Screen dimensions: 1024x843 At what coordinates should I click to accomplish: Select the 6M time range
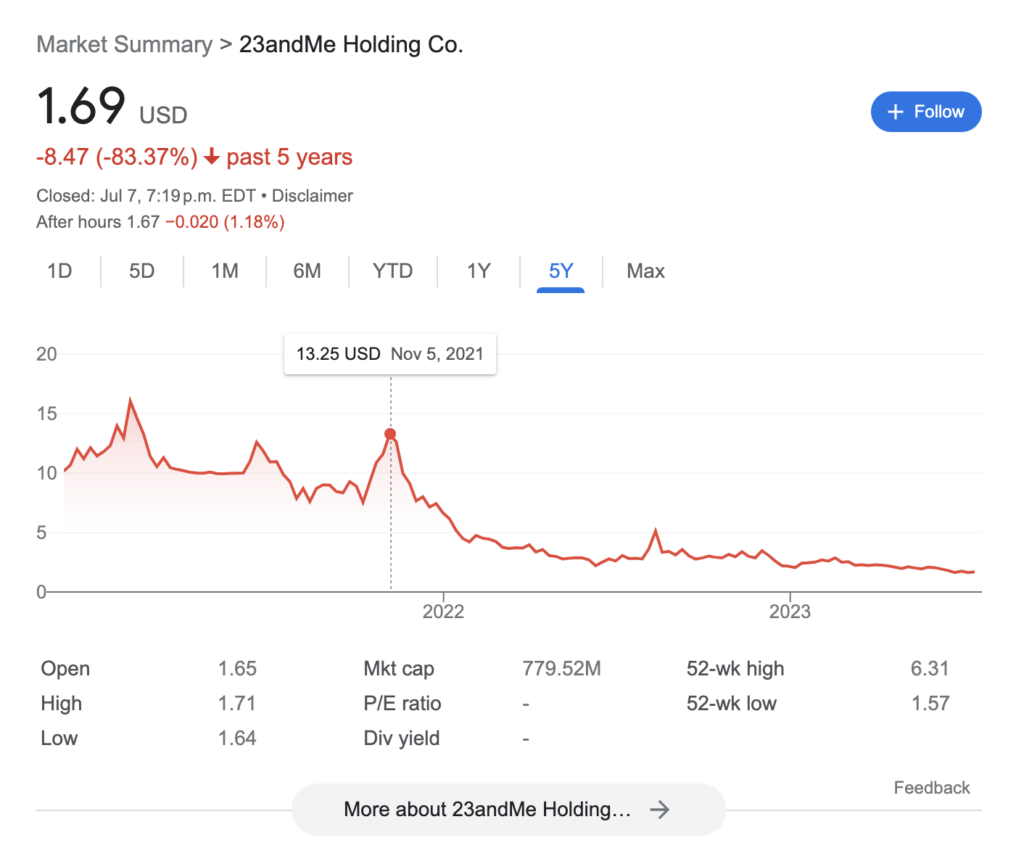point(307,271)
